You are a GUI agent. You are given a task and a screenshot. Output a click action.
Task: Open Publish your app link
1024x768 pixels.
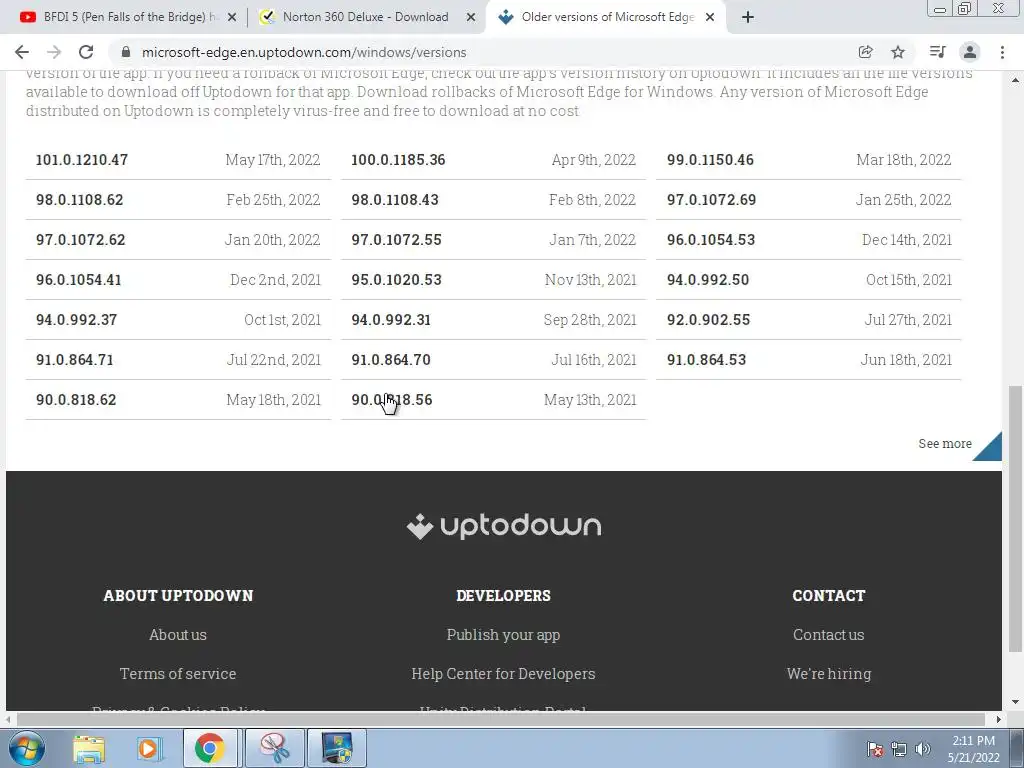coord(503,634)
